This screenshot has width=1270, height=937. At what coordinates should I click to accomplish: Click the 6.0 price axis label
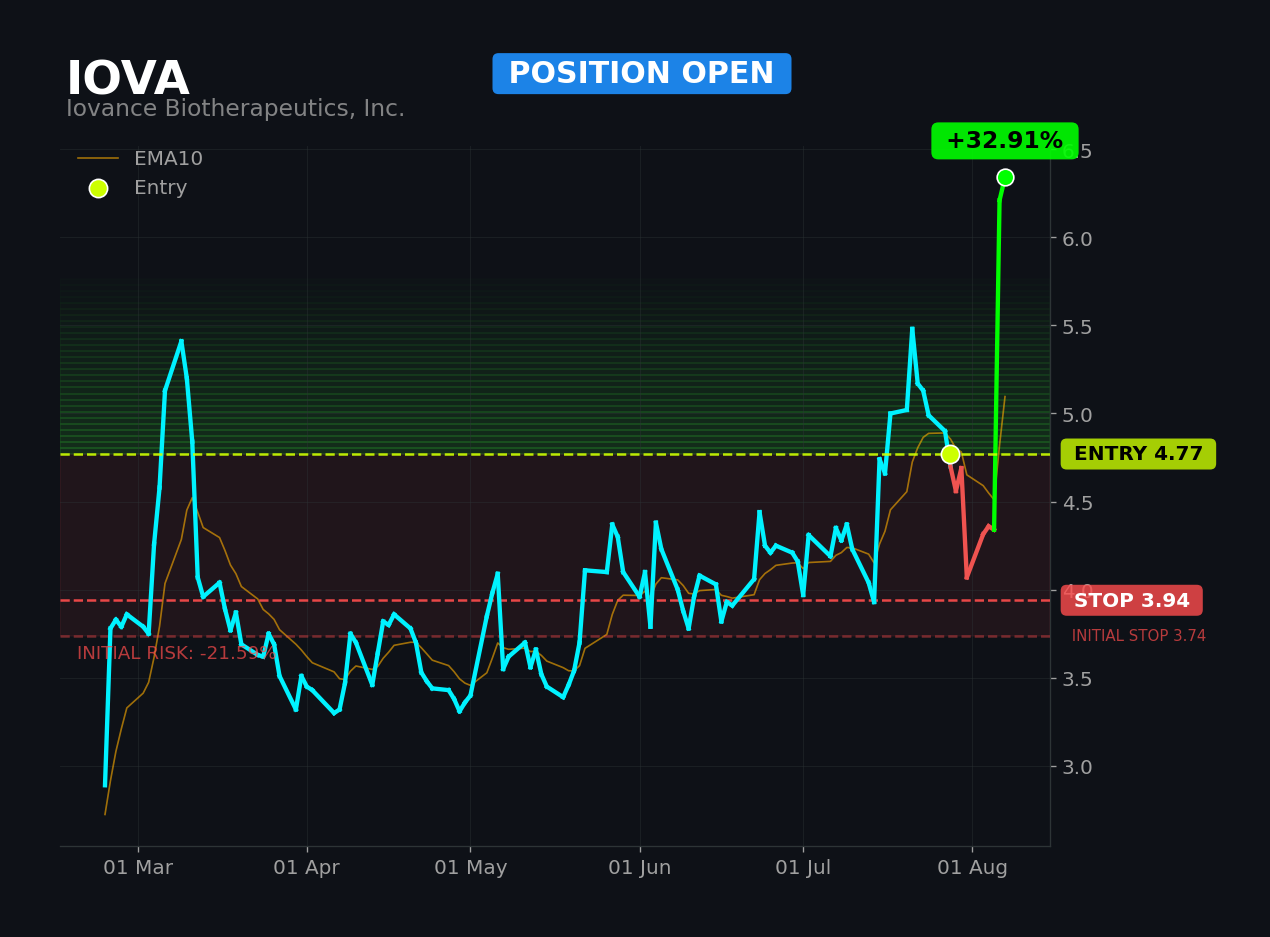pos(1077,238)
